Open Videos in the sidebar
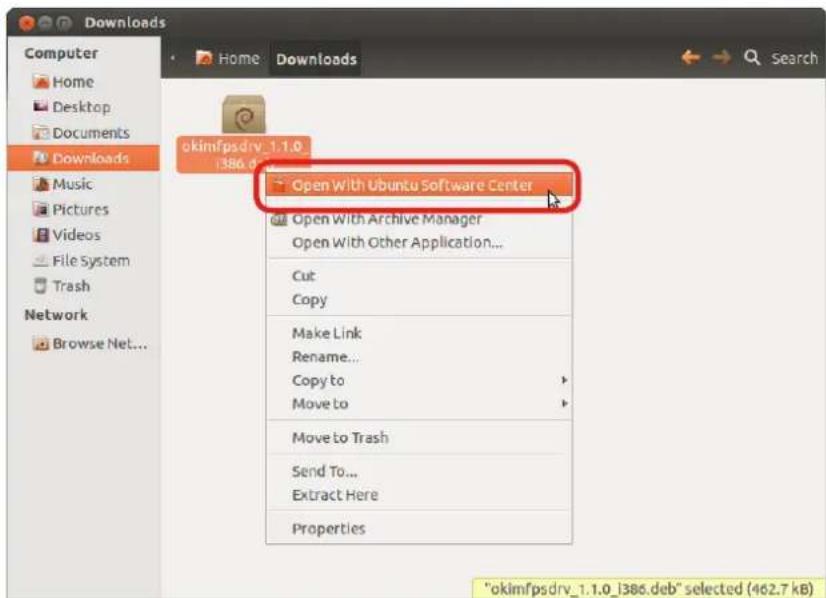 point(83,234)
